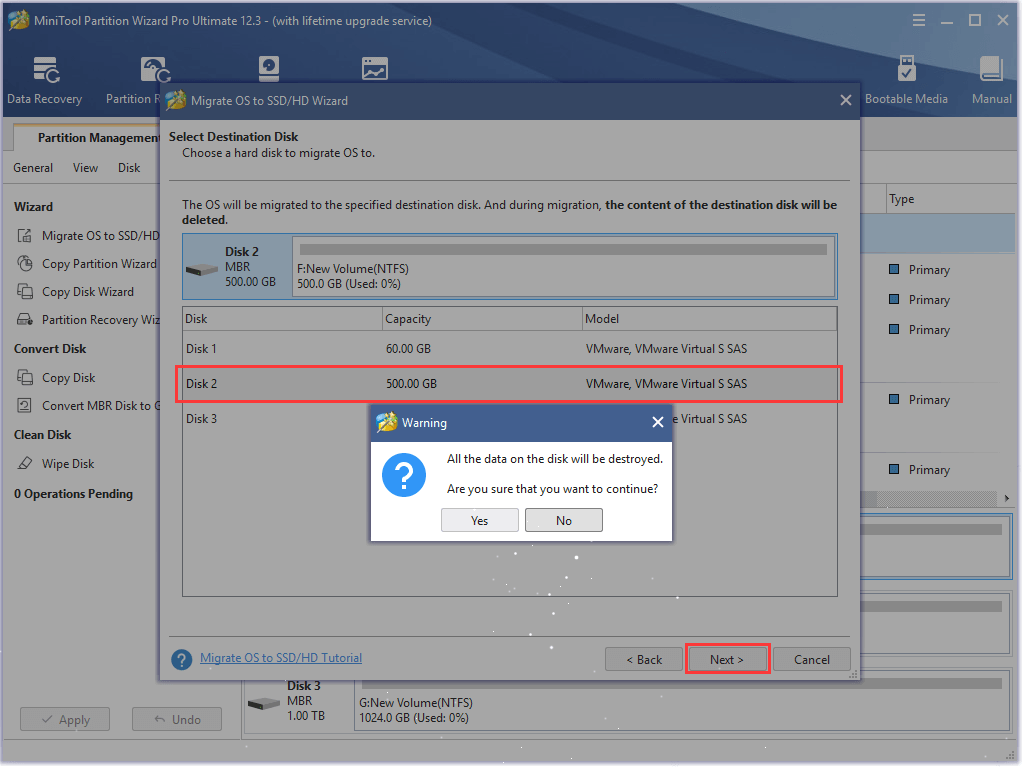Select the Partition Management tab
Image resolution: width=1023 pixels, height=767 pixels.
tap(87, 138)
